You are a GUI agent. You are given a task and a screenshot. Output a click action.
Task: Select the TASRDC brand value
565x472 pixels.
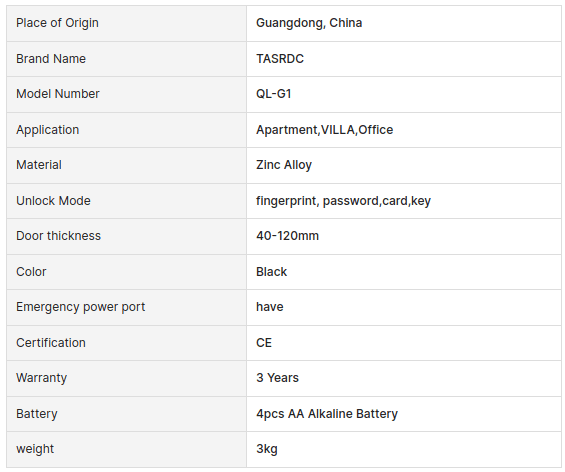pos(280,59)
